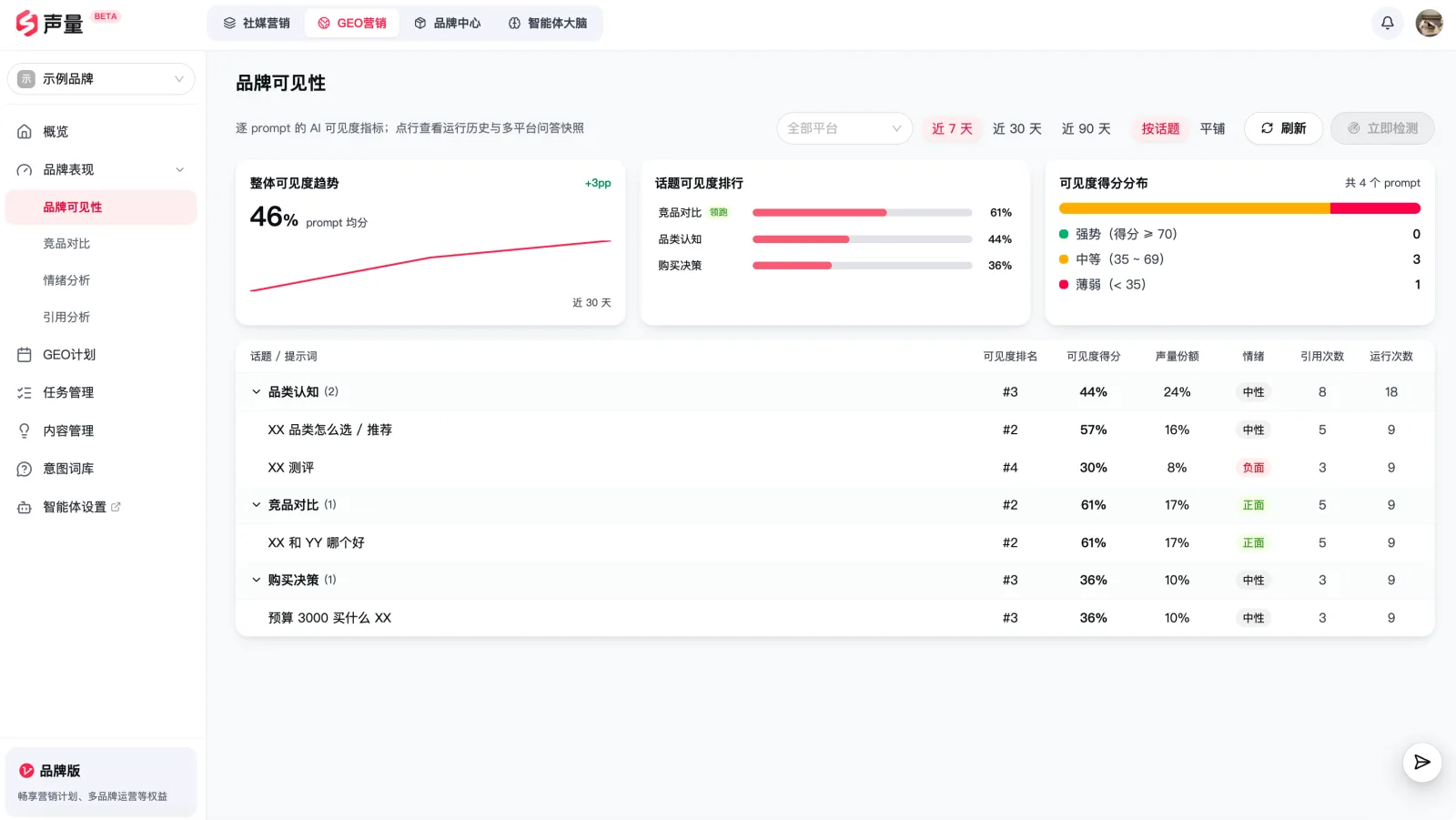This screenshot has width=1456, height=820.
Task: Click the overall visibility trend line chart
Action: 430,266
